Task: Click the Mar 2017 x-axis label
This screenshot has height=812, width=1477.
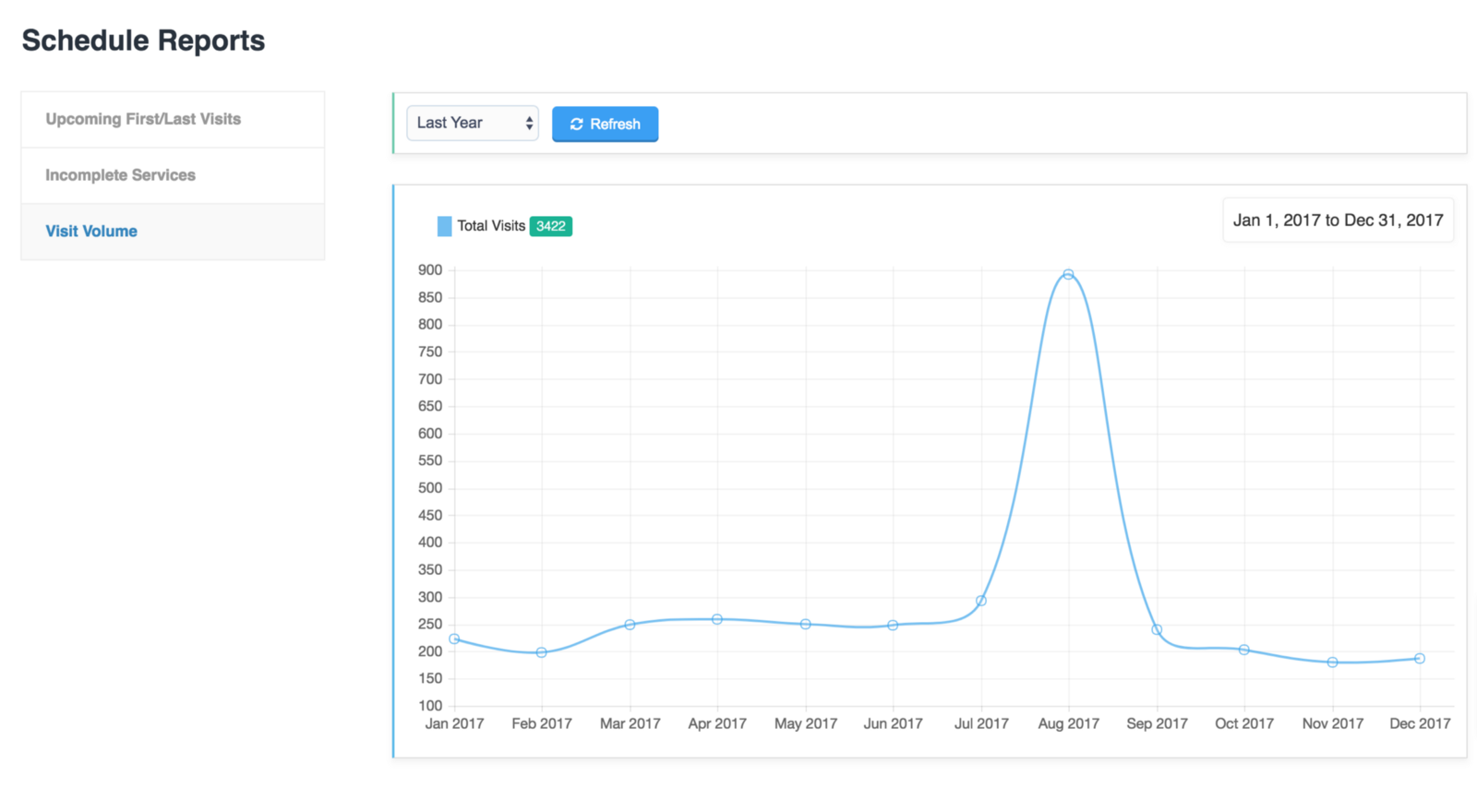Action: tap(630, 723)
